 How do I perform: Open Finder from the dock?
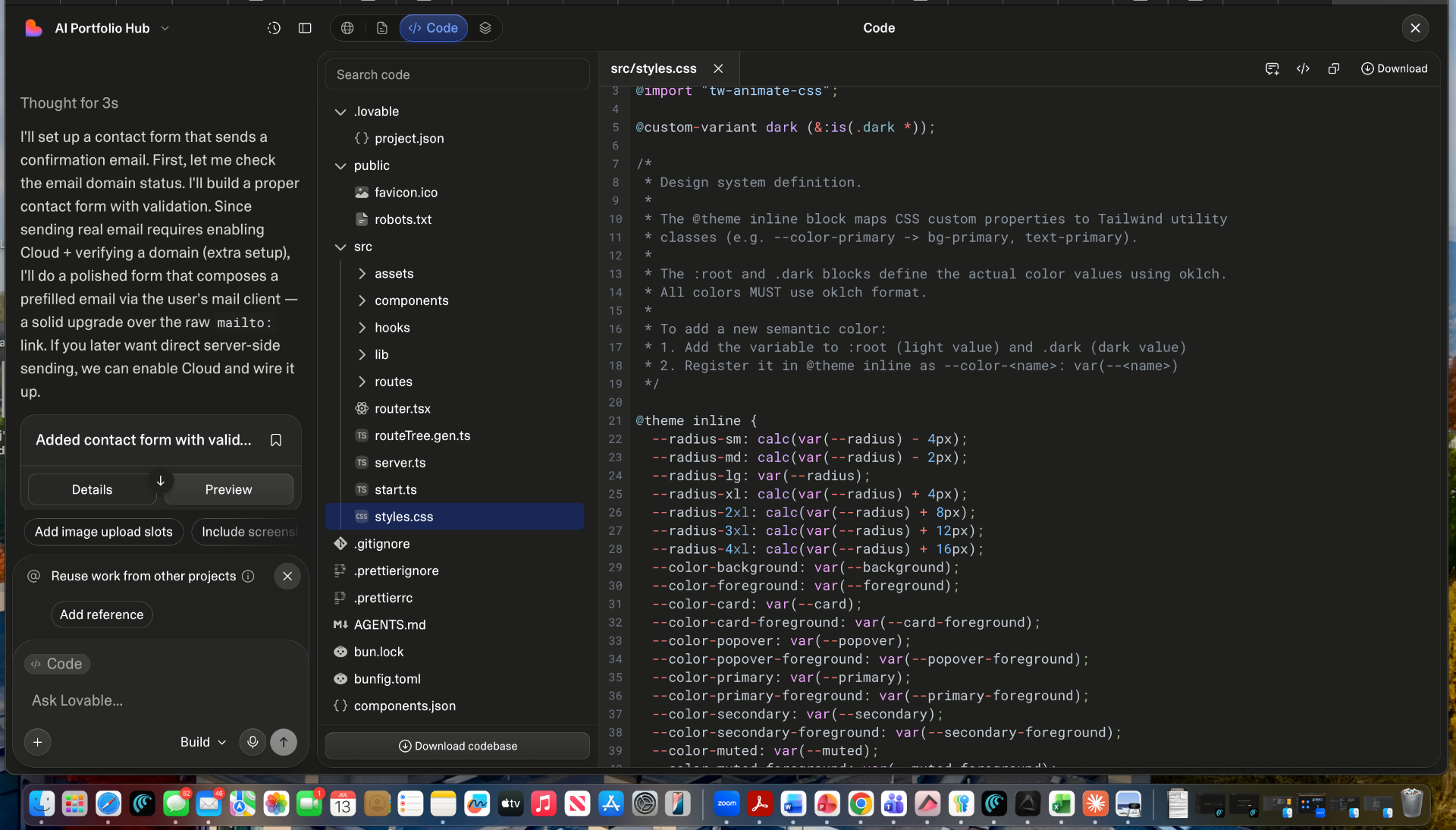42,803
